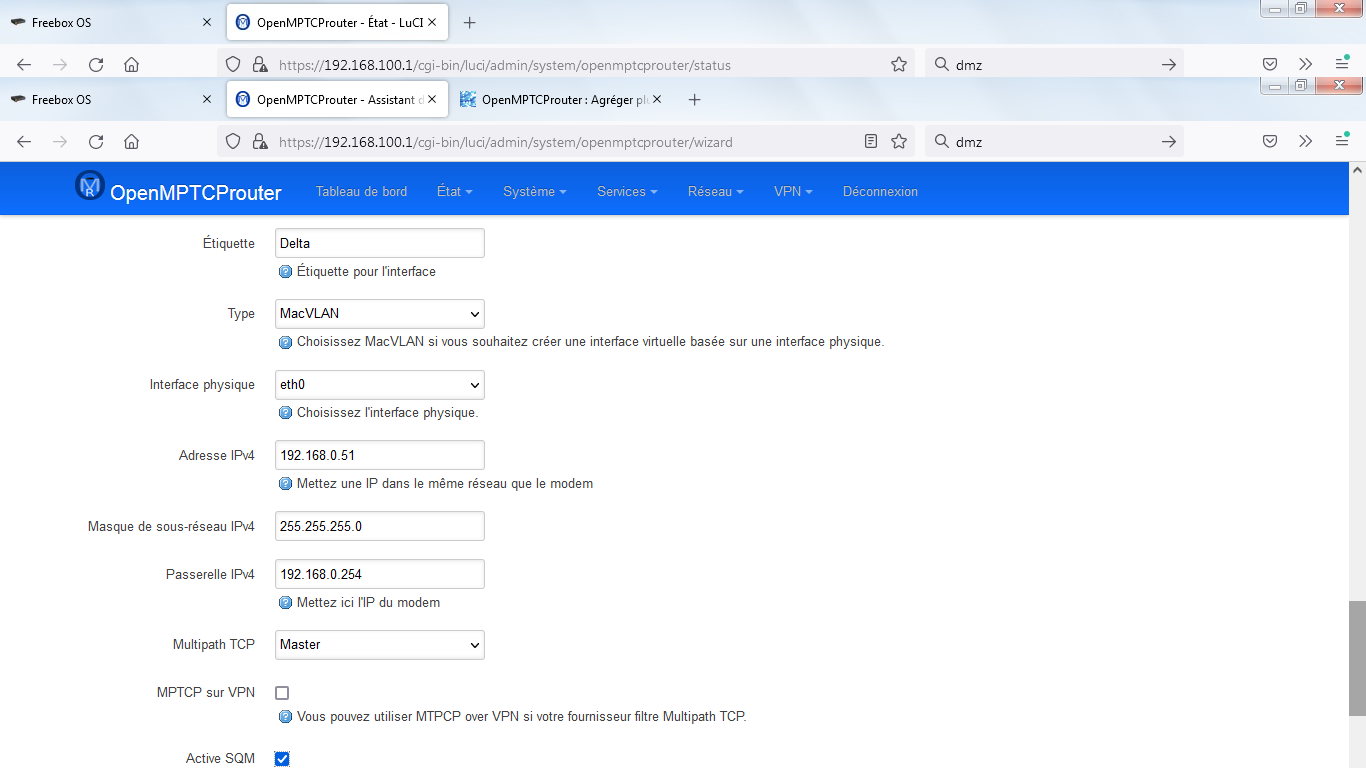
Task: Switch to Freebox OS tab in the status window
Action: (x=110, y=22)
